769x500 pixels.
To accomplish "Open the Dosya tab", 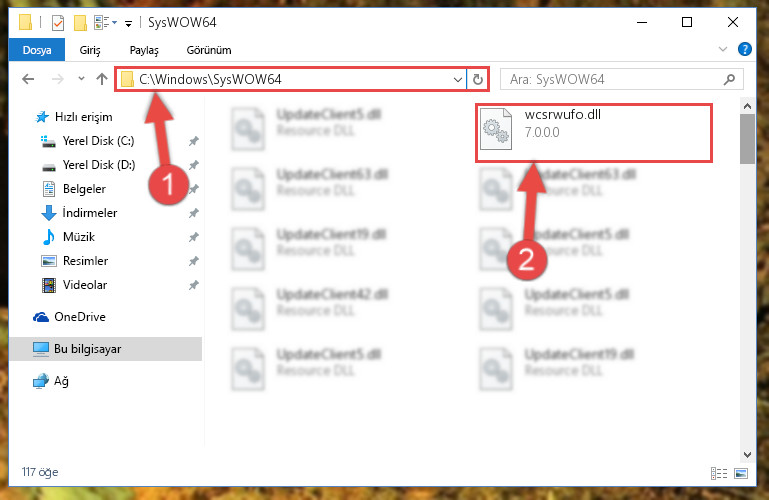I will point(37,50).
